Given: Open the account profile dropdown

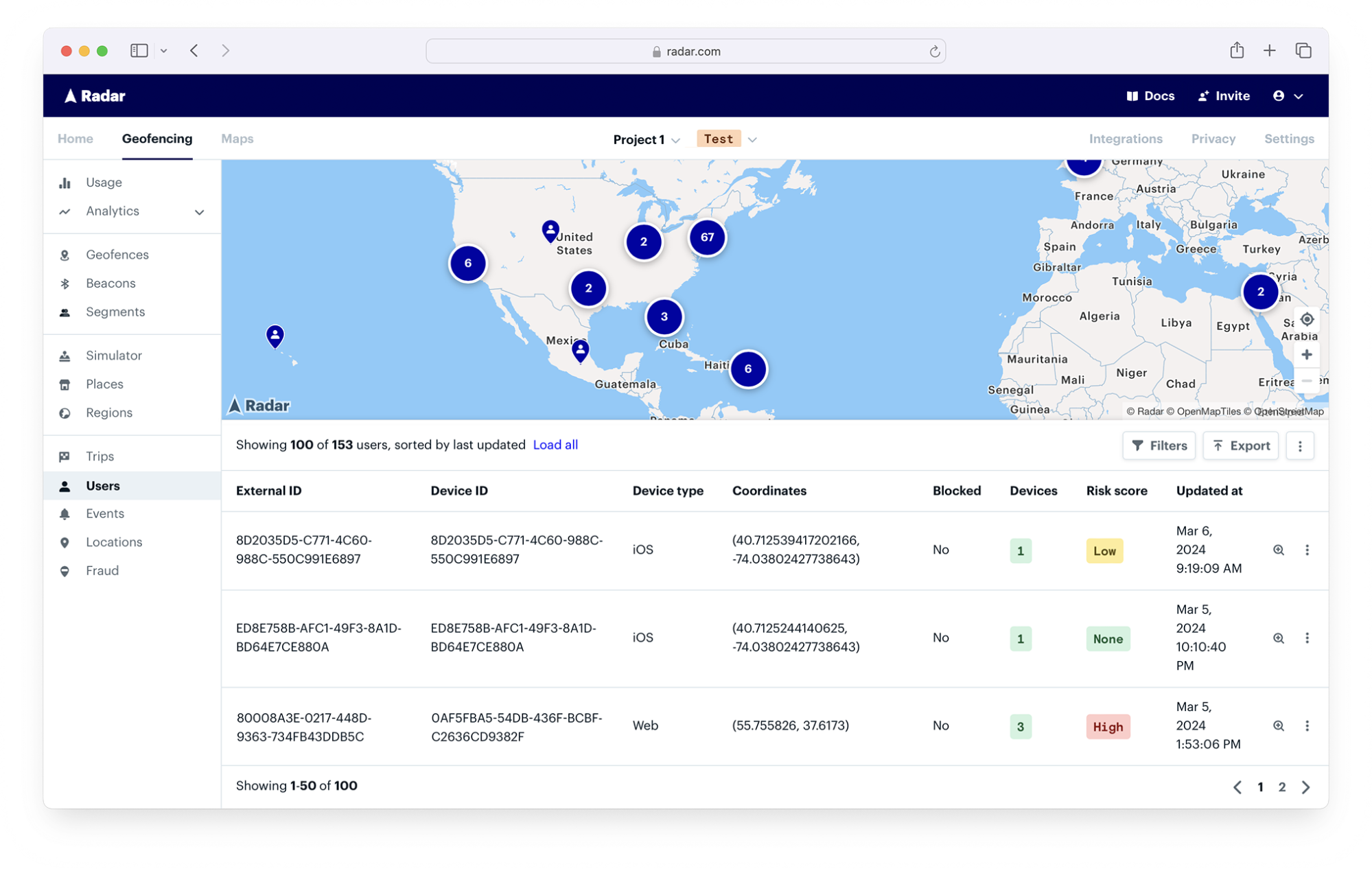Looking at the screenshot, I should 1288,96.
